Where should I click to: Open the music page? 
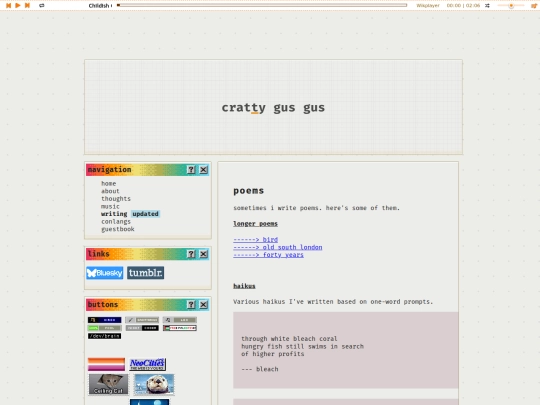110,206
